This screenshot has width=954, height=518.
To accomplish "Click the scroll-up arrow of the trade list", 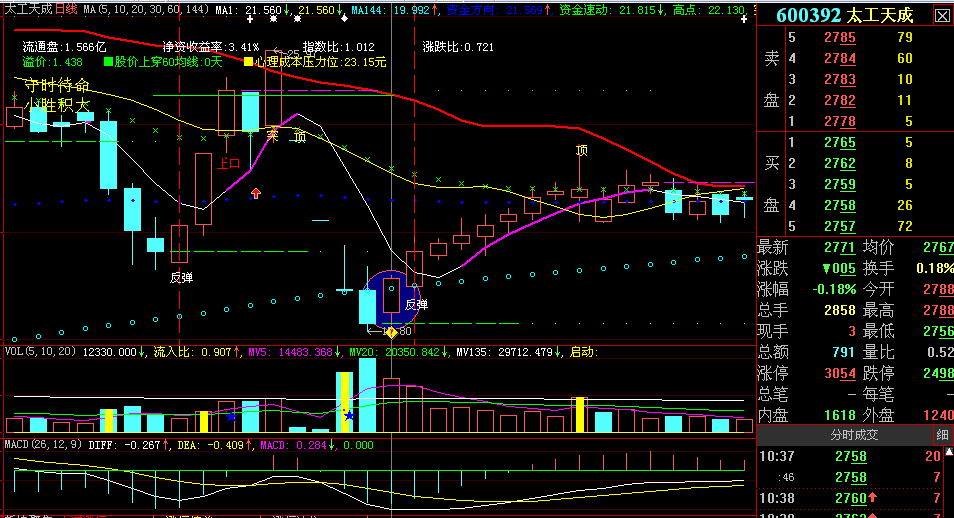I will coord(950,452).
